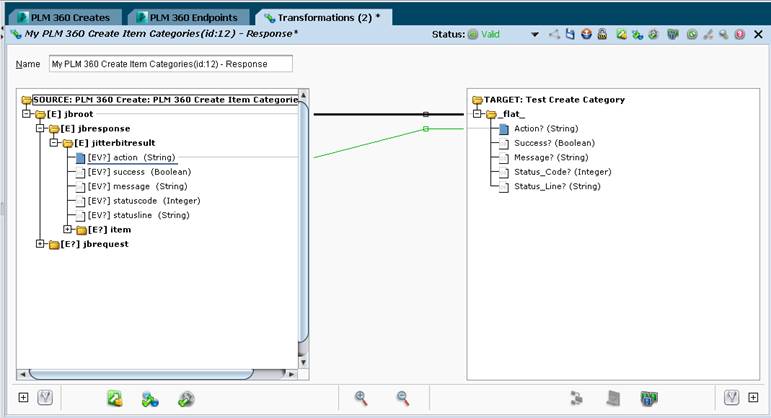This screenshot has height=418, width=771.
Task: Select target field Status_Line? (String)
Action: tap(557, 186)
